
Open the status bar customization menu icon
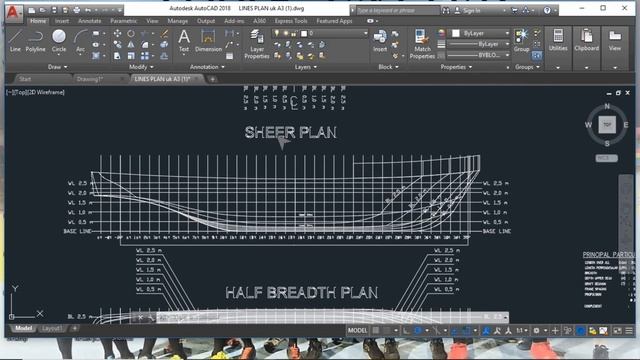pyautogui.click(x=629, y=331)
